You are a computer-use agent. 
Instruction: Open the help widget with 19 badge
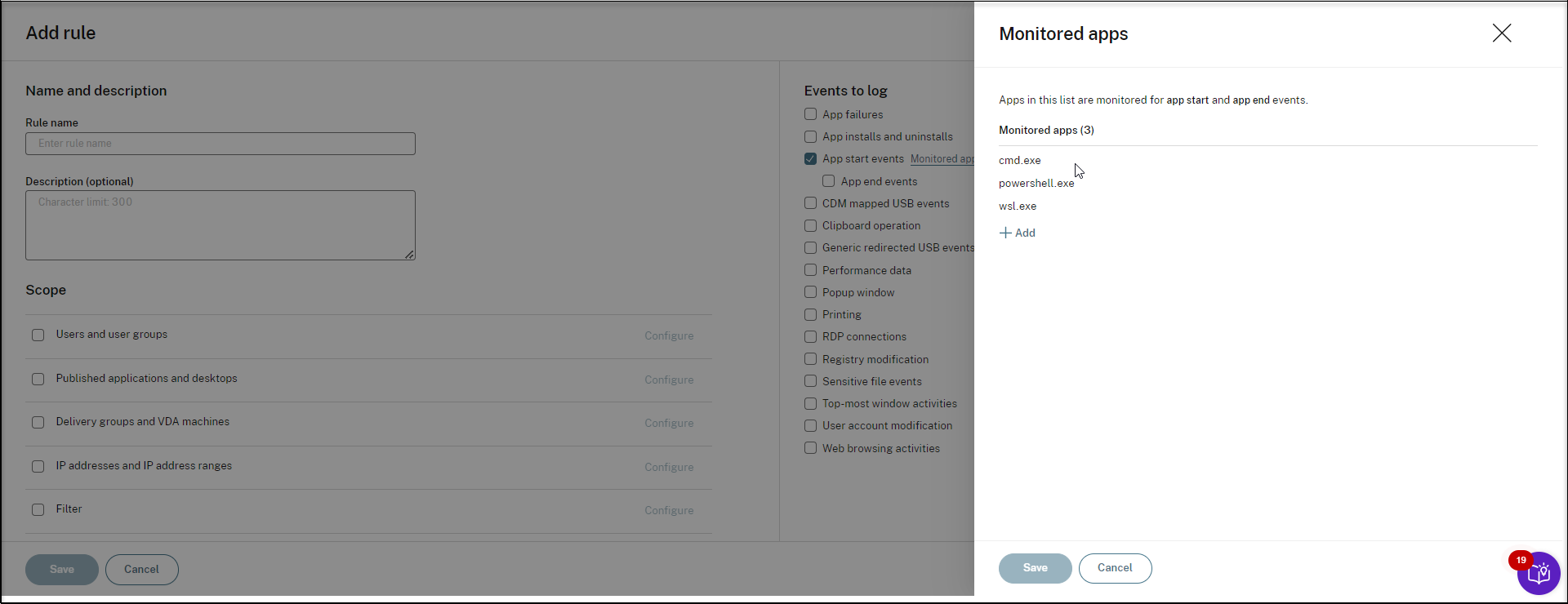coord(1539,574)
